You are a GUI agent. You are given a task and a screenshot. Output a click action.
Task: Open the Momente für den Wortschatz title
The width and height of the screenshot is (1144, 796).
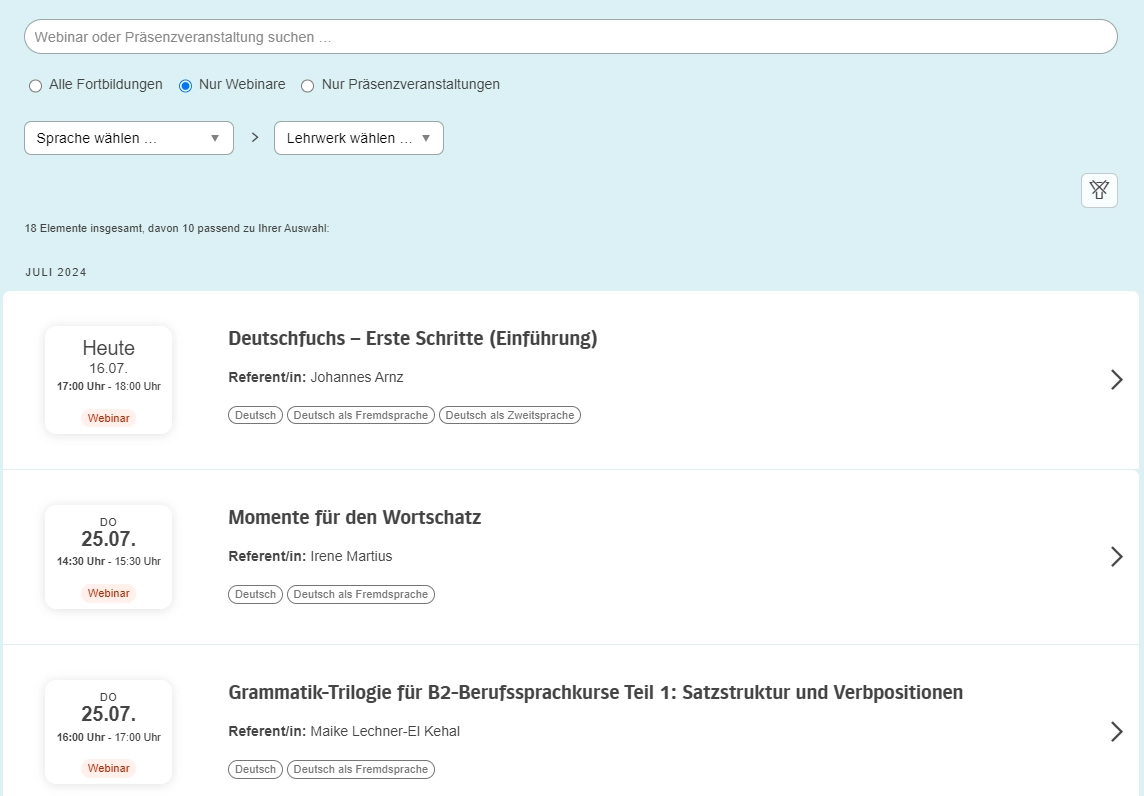tap(354, 518)
